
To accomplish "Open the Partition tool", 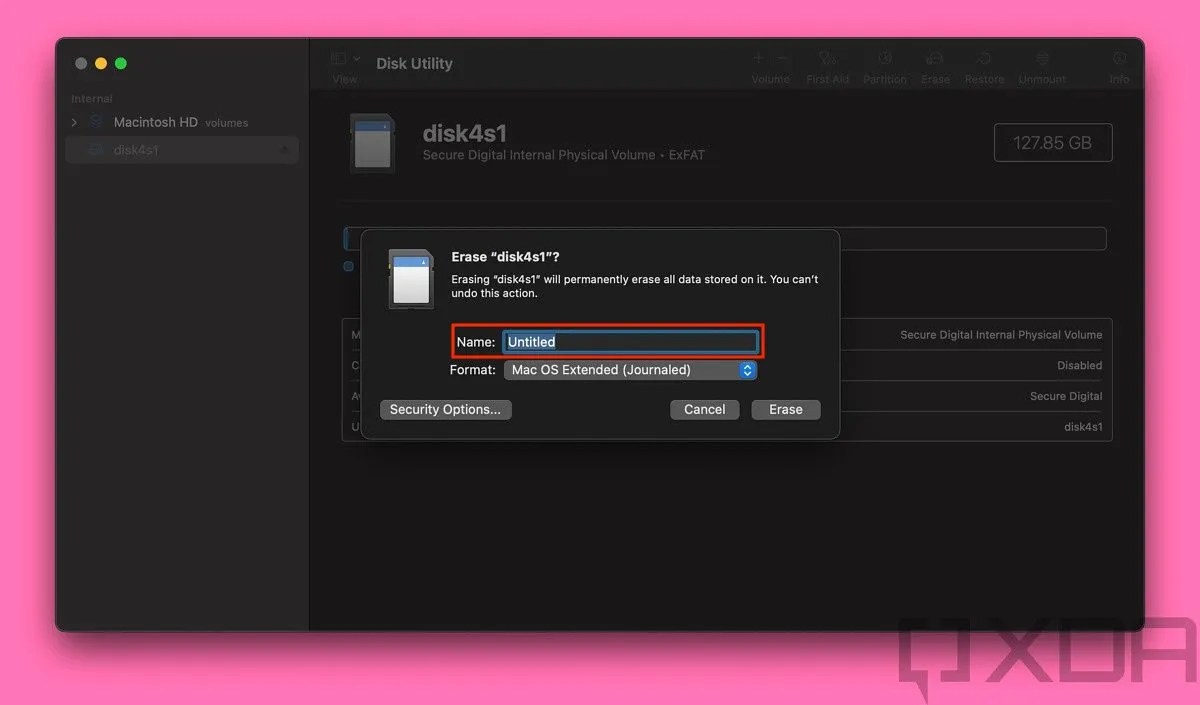I will pos(884,65).
